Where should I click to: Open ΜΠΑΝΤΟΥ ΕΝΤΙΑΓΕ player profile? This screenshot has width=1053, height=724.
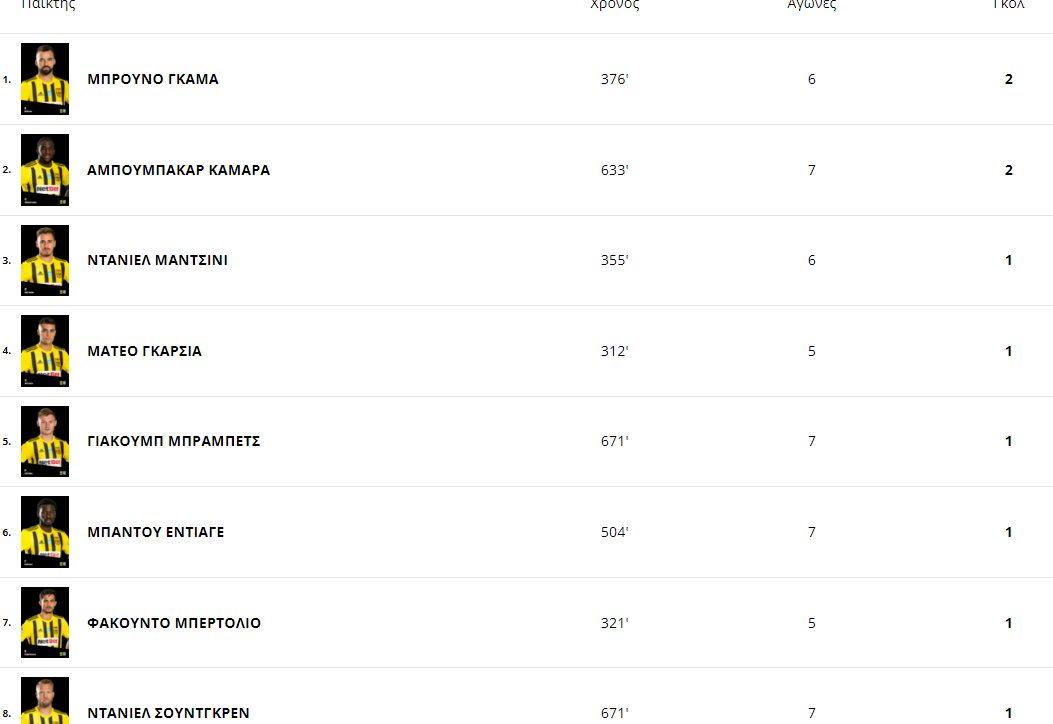[156, 532]
